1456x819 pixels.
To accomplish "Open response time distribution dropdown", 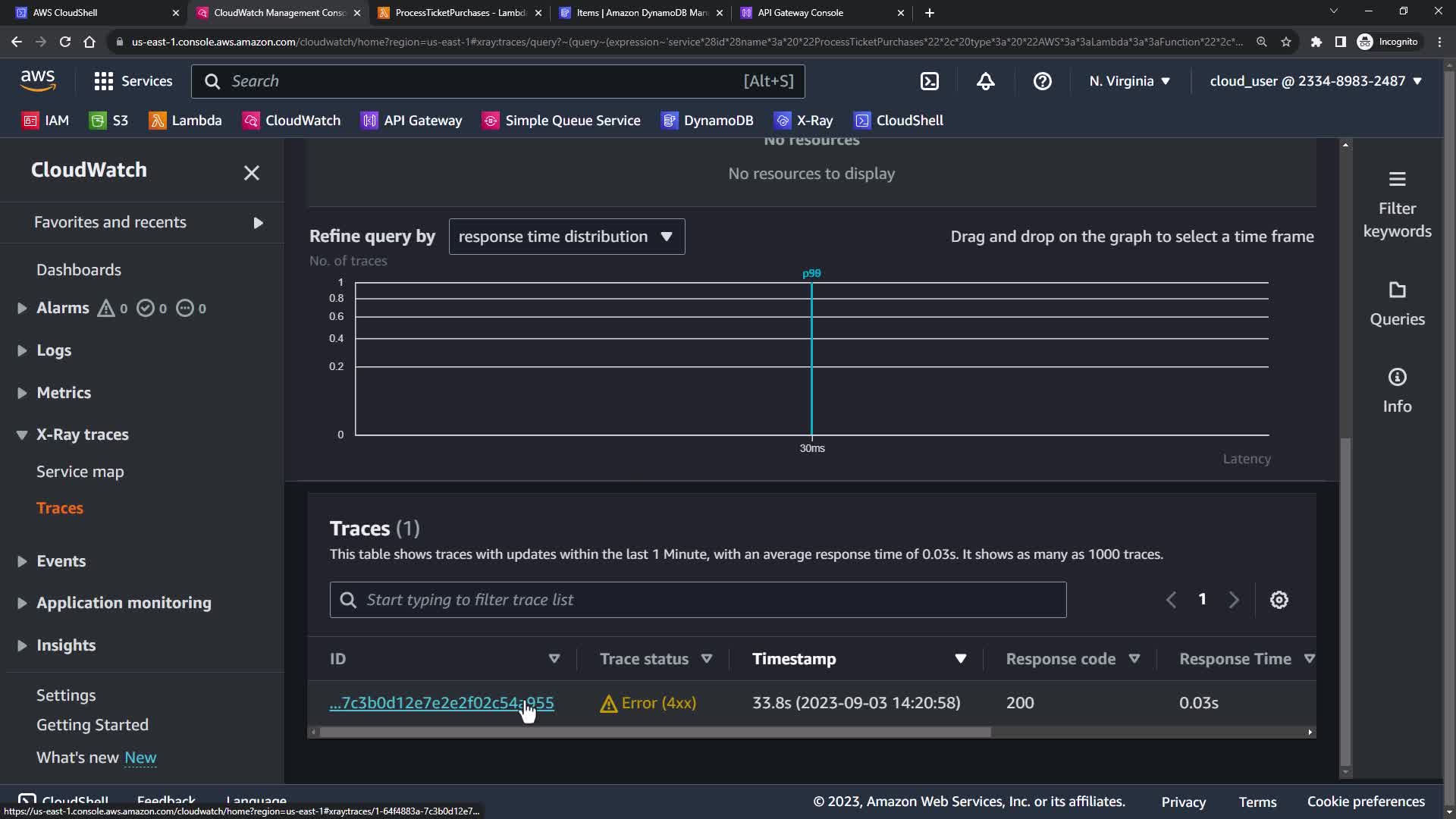I will (566, 237).
